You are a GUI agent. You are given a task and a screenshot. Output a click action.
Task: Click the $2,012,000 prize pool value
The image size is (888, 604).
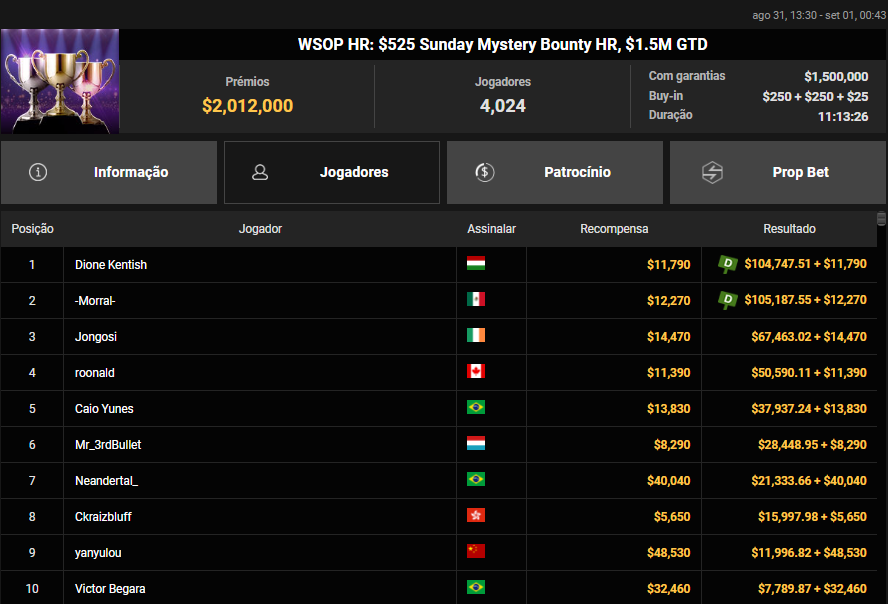click(247, 105)
